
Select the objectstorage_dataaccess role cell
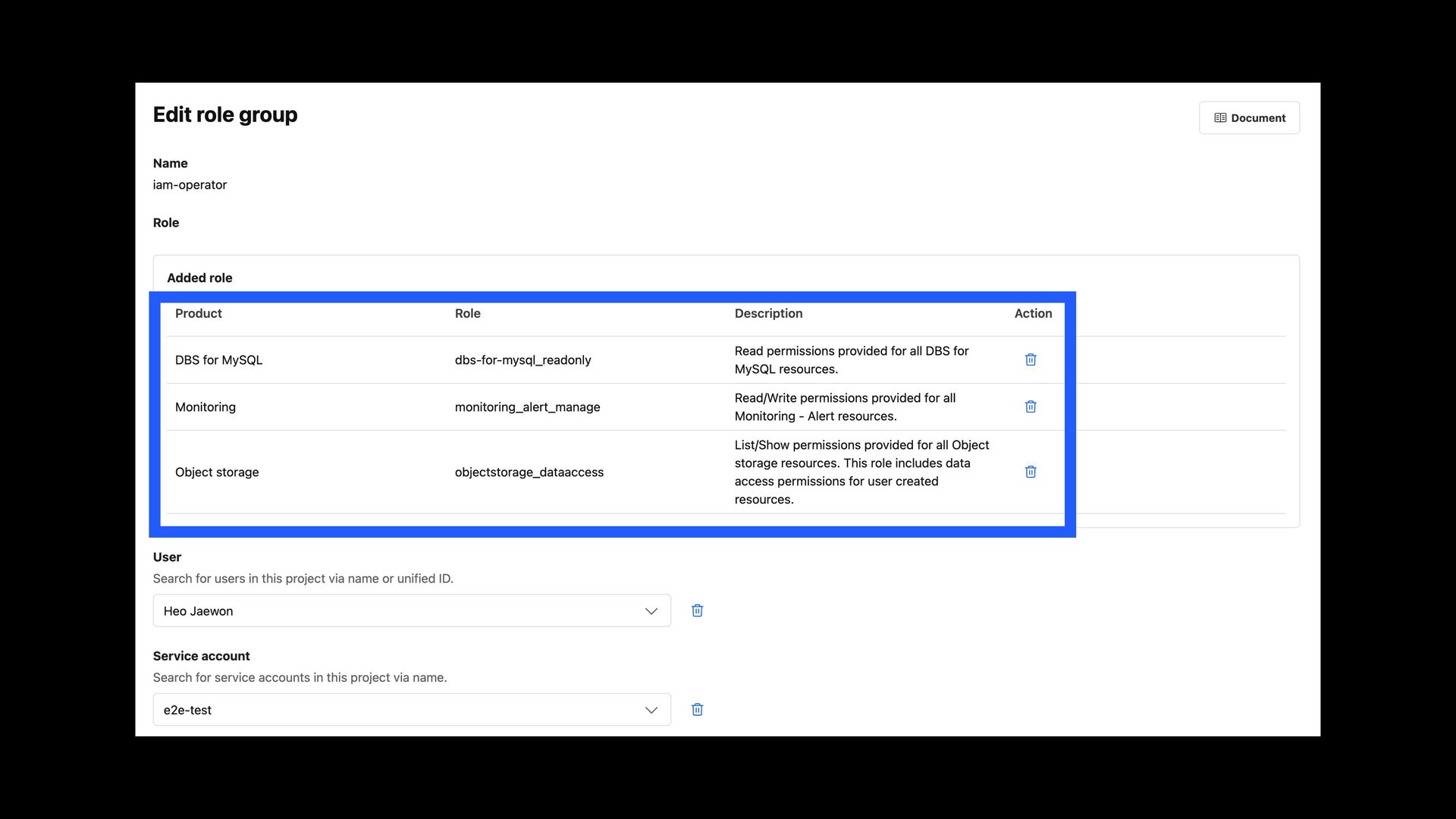(529, 472)
